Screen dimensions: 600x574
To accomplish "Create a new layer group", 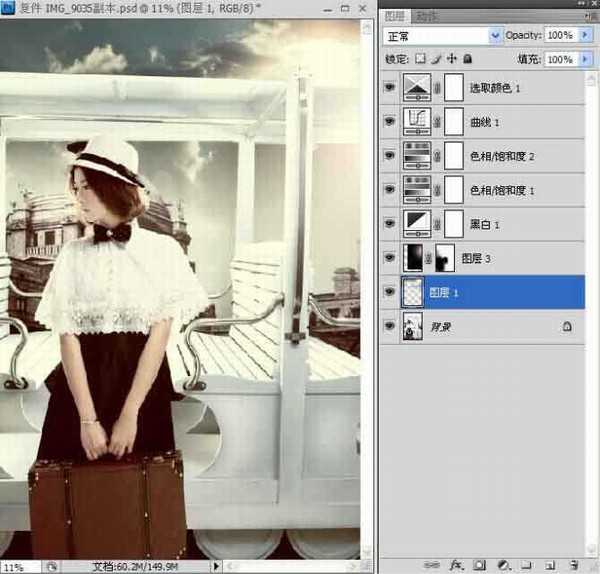I will pyautogui.click(x=525, y=564).
